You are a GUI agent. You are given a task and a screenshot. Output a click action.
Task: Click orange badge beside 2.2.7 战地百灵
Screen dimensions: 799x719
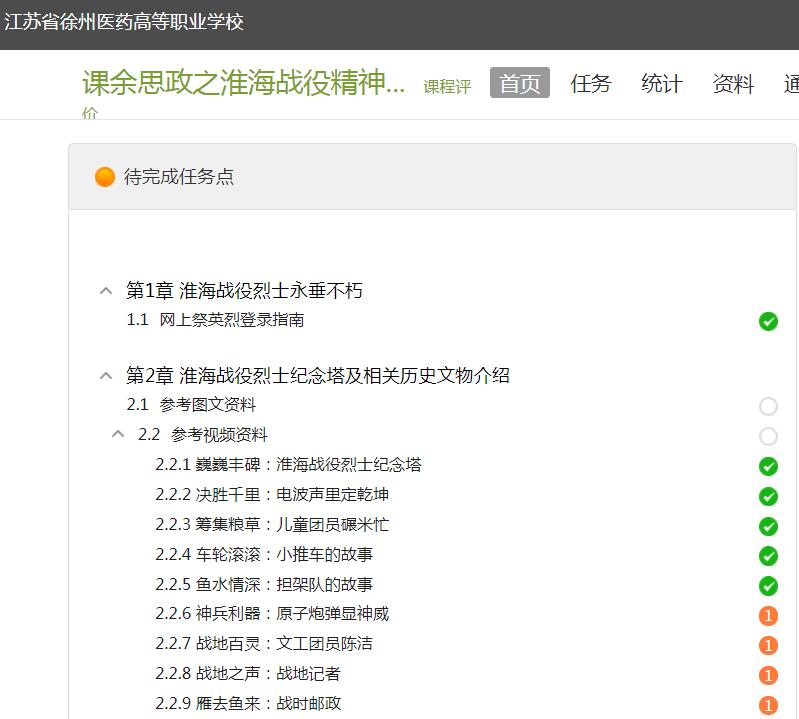(768, 645)
